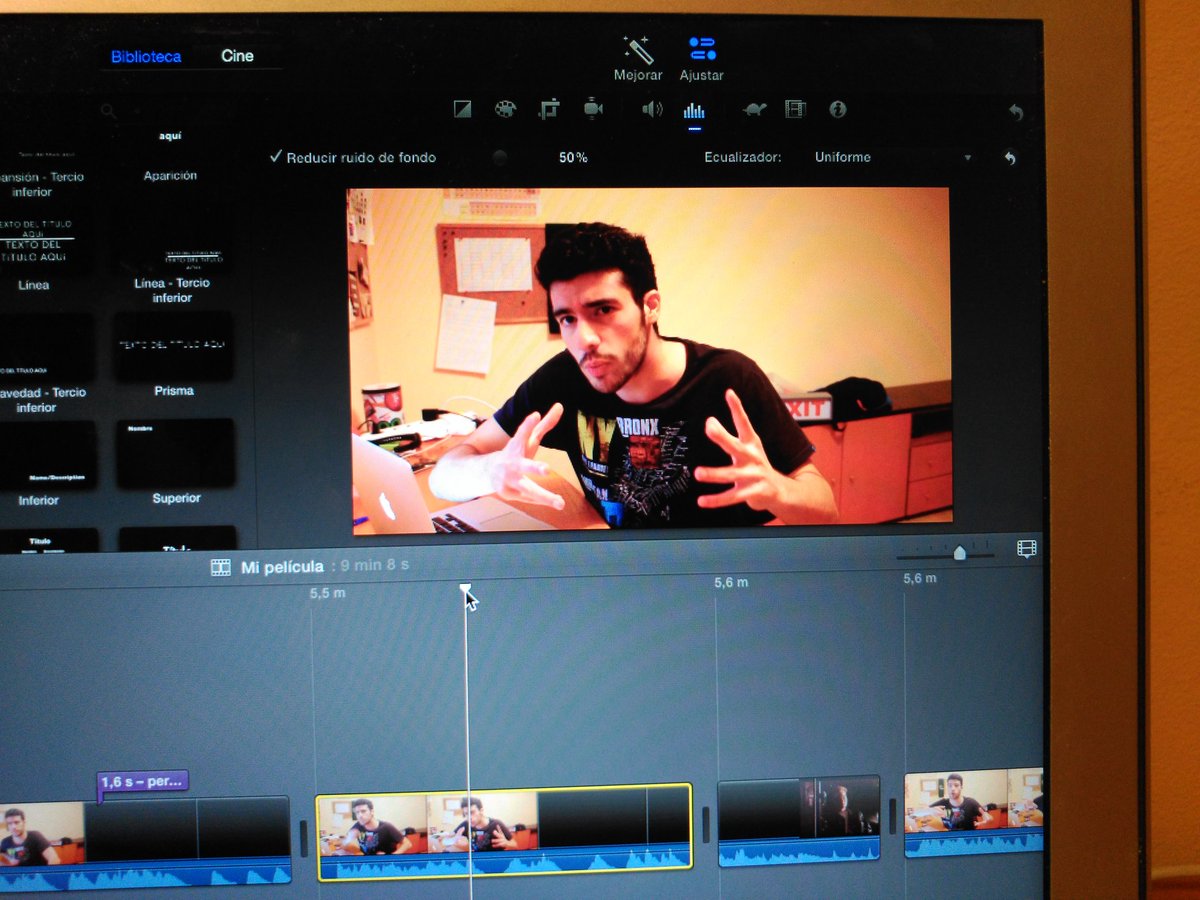The image size is (1200, 900).
Task: Select the Aparición title style
Action: (x=170, y=155)
